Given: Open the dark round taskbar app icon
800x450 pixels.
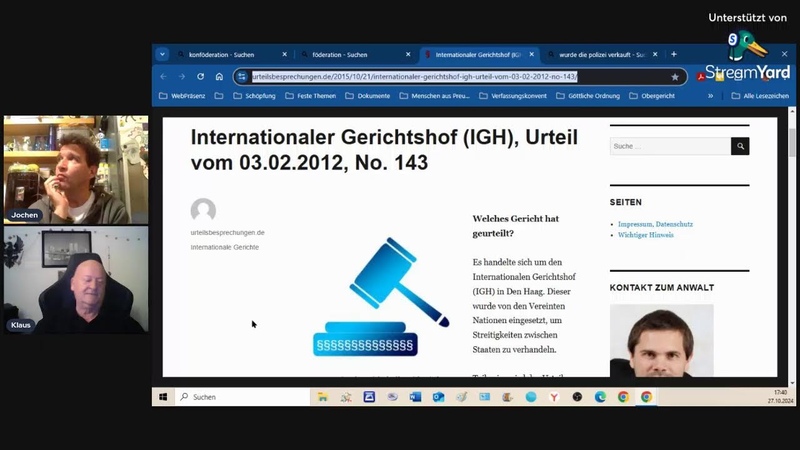Looking at the screenshot, I should pyautogui.click(x=577, y=397).
